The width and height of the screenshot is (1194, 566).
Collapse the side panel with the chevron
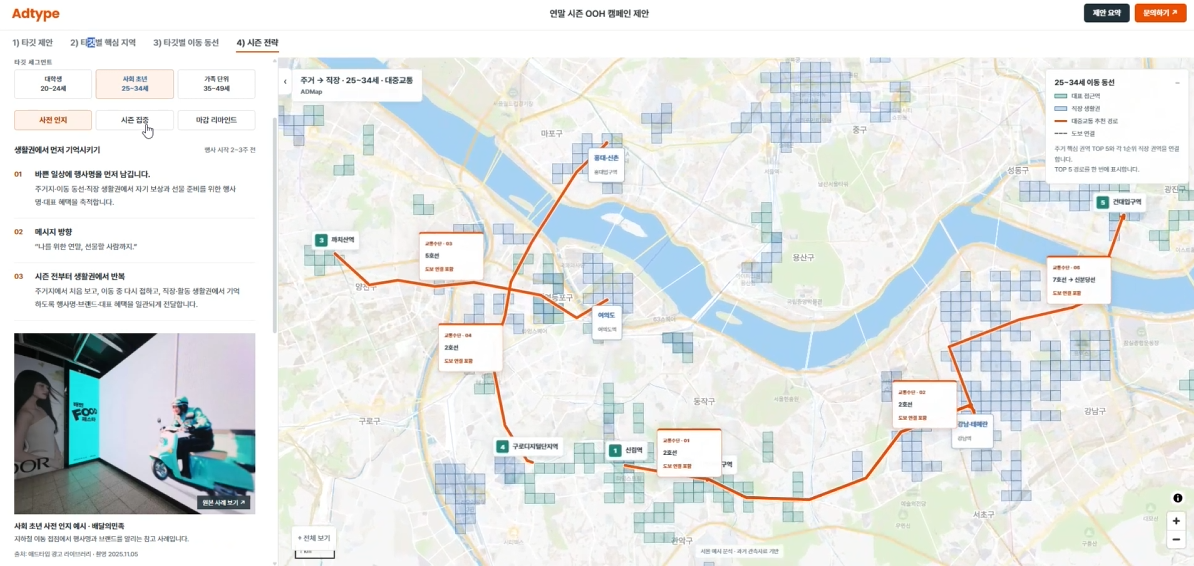[x=285, y=81]
